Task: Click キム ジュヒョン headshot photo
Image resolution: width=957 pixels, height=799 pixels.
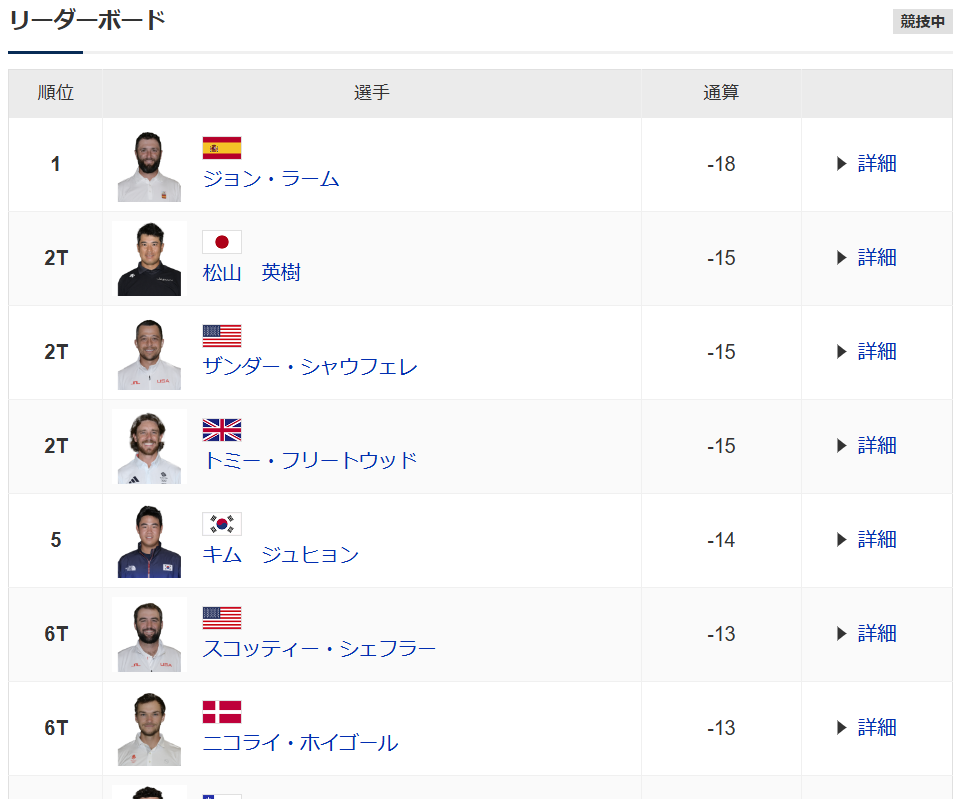Action: coord(149,541)
